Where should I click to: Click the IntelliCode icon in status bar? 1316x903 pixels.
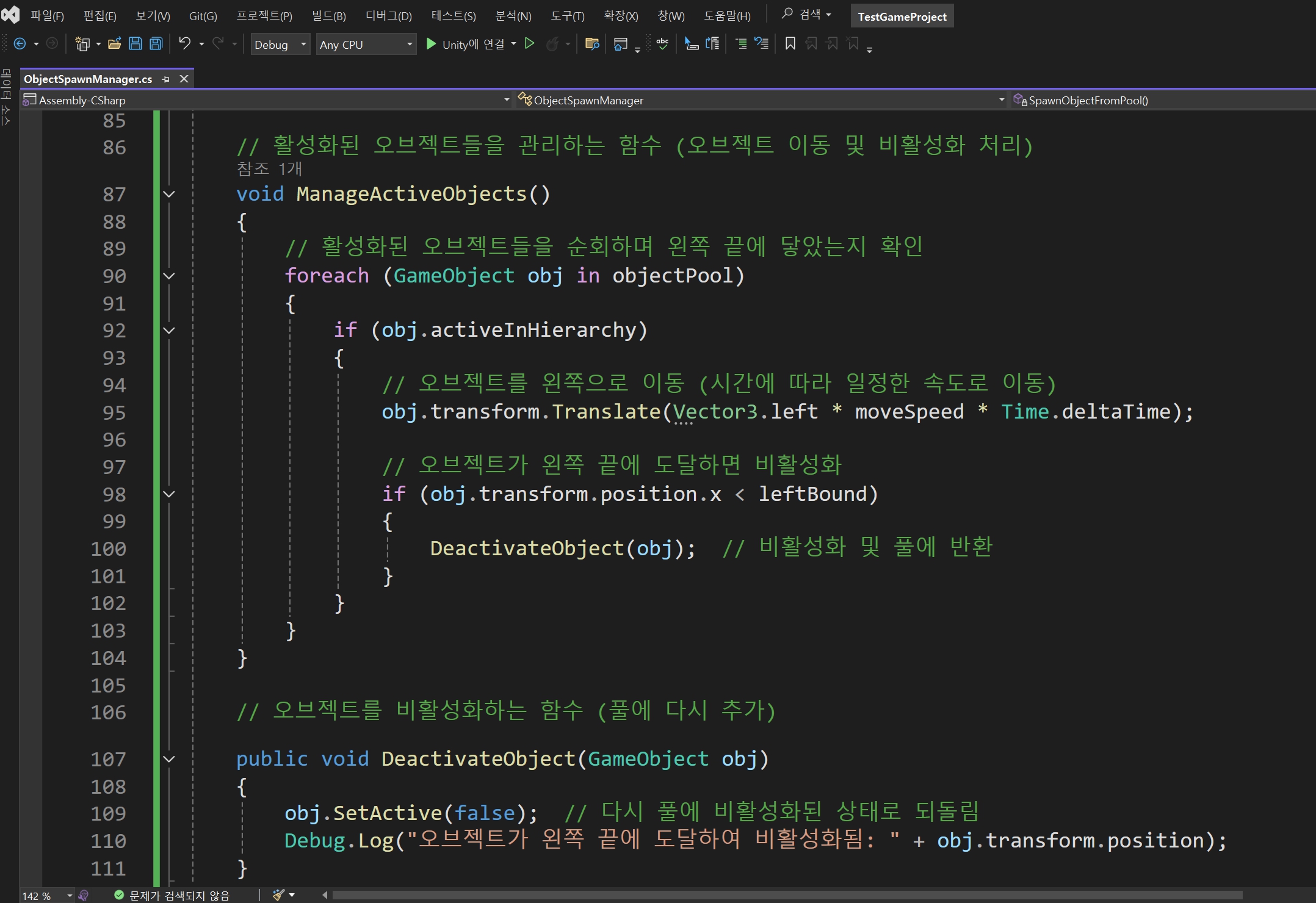84,895
